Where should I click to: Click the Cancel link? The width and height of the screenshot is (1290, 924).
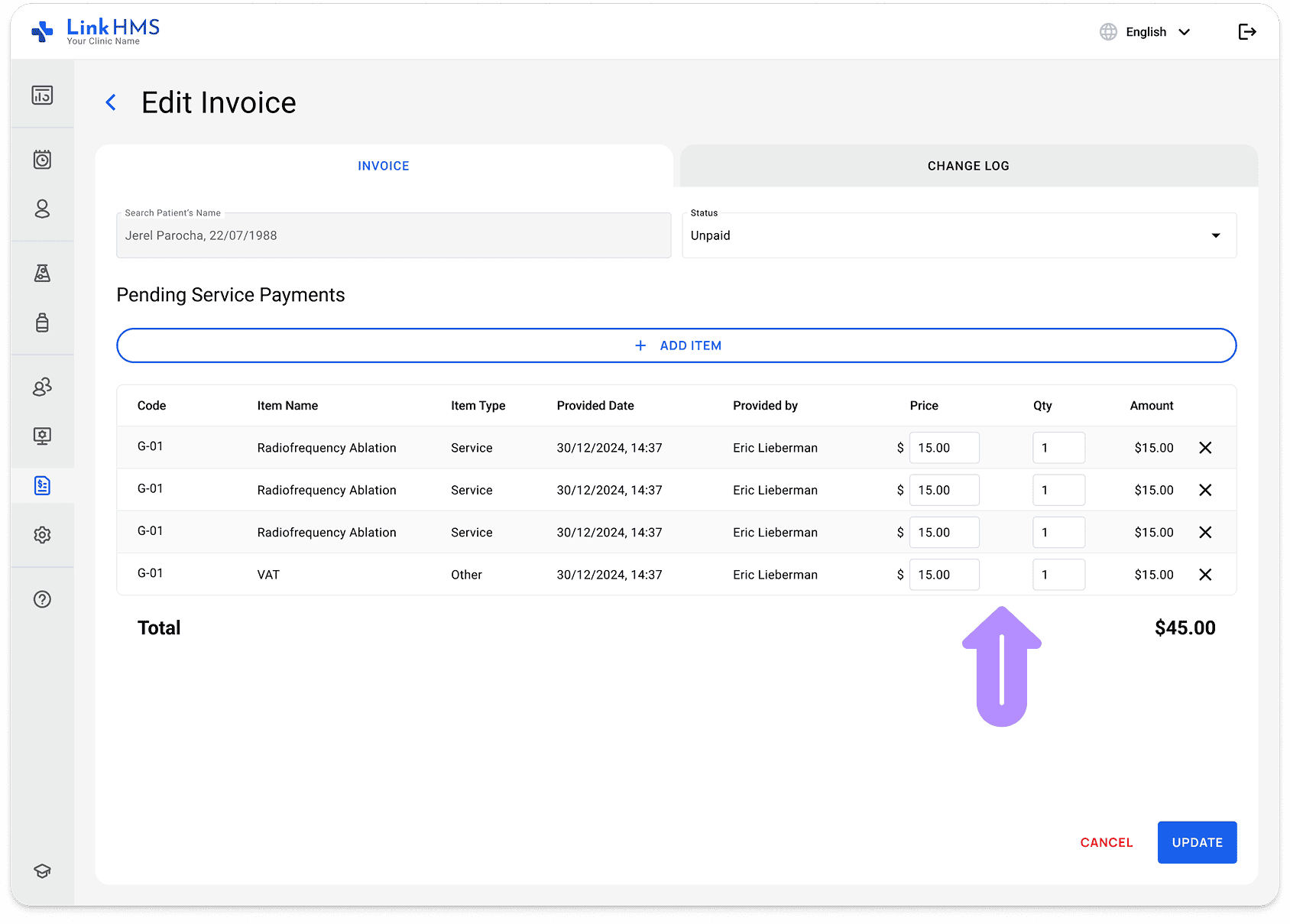pyautogui.click(x=1106, y=842)
